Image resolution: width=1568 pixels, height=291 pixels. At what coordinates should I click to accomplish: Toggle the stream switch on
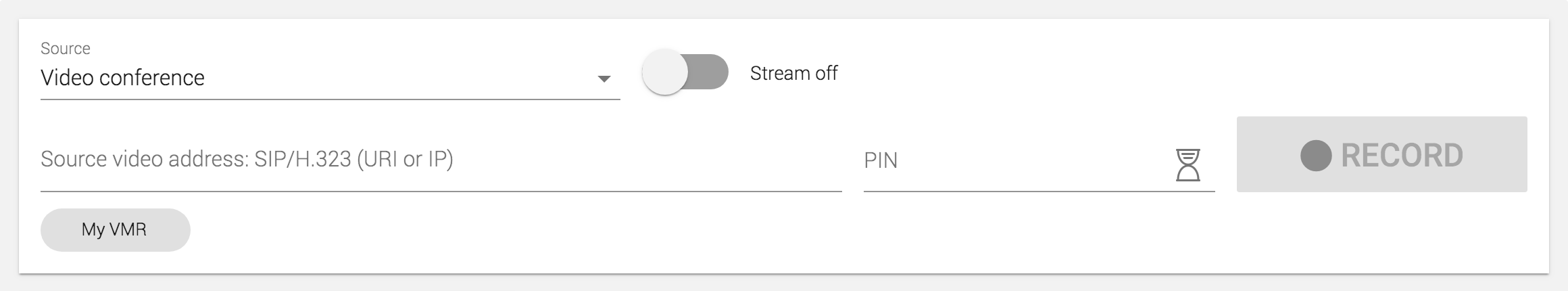click(x=685, y=72)
